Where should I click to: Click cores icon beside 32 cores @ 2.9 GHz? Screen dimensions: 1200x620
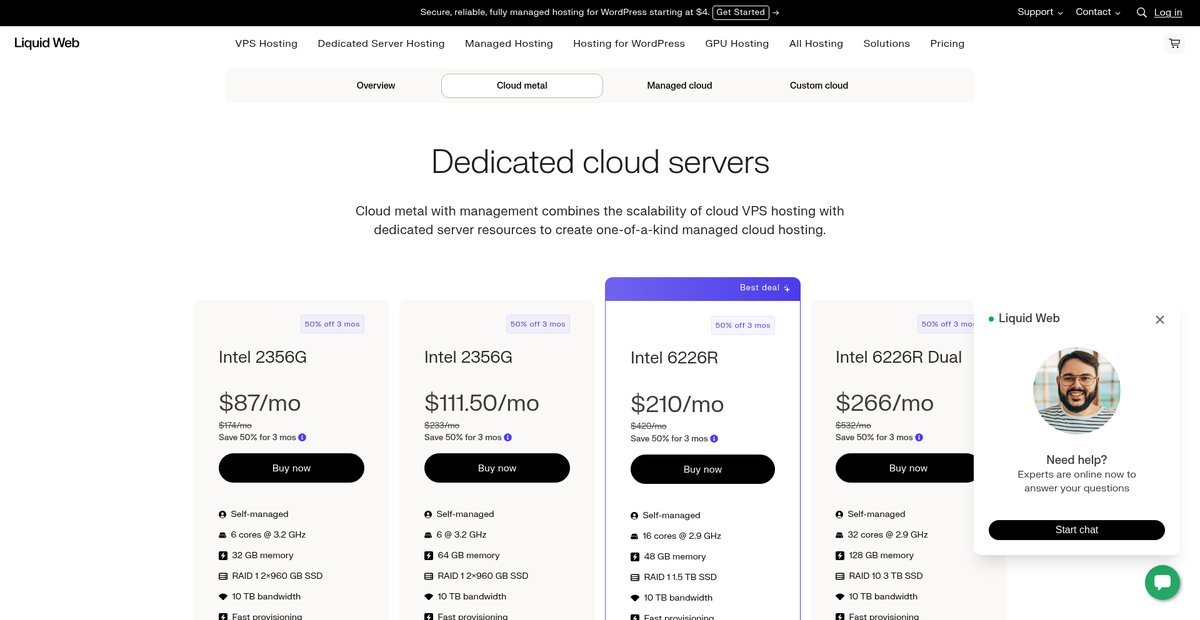[839, 535]
